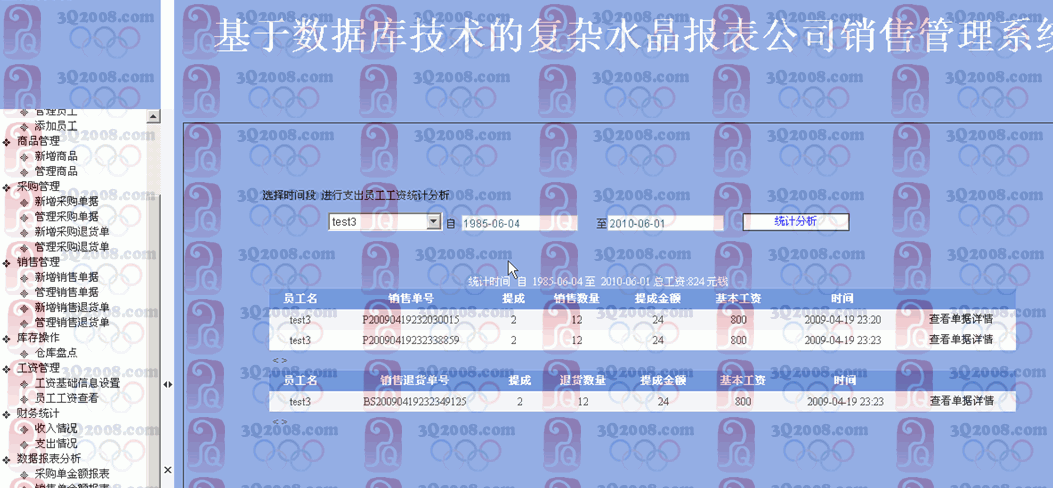The image size is (1053, 488).
Task: Click the diamond icon beside 工资基础信息设置
Action: (25, 384)
